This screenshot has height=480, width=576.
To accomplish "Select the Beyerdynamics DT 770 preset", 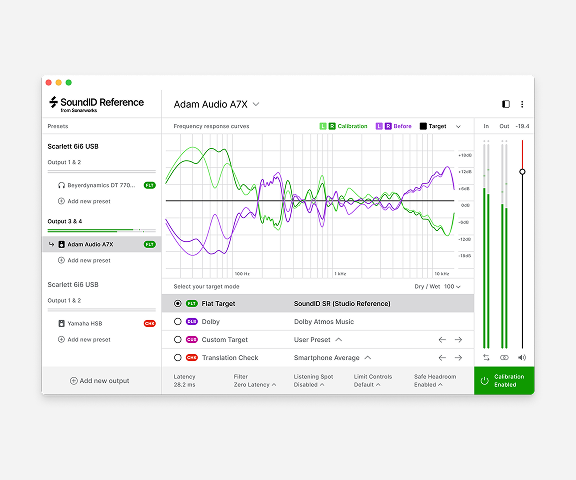I will click(x=102, y=185).
